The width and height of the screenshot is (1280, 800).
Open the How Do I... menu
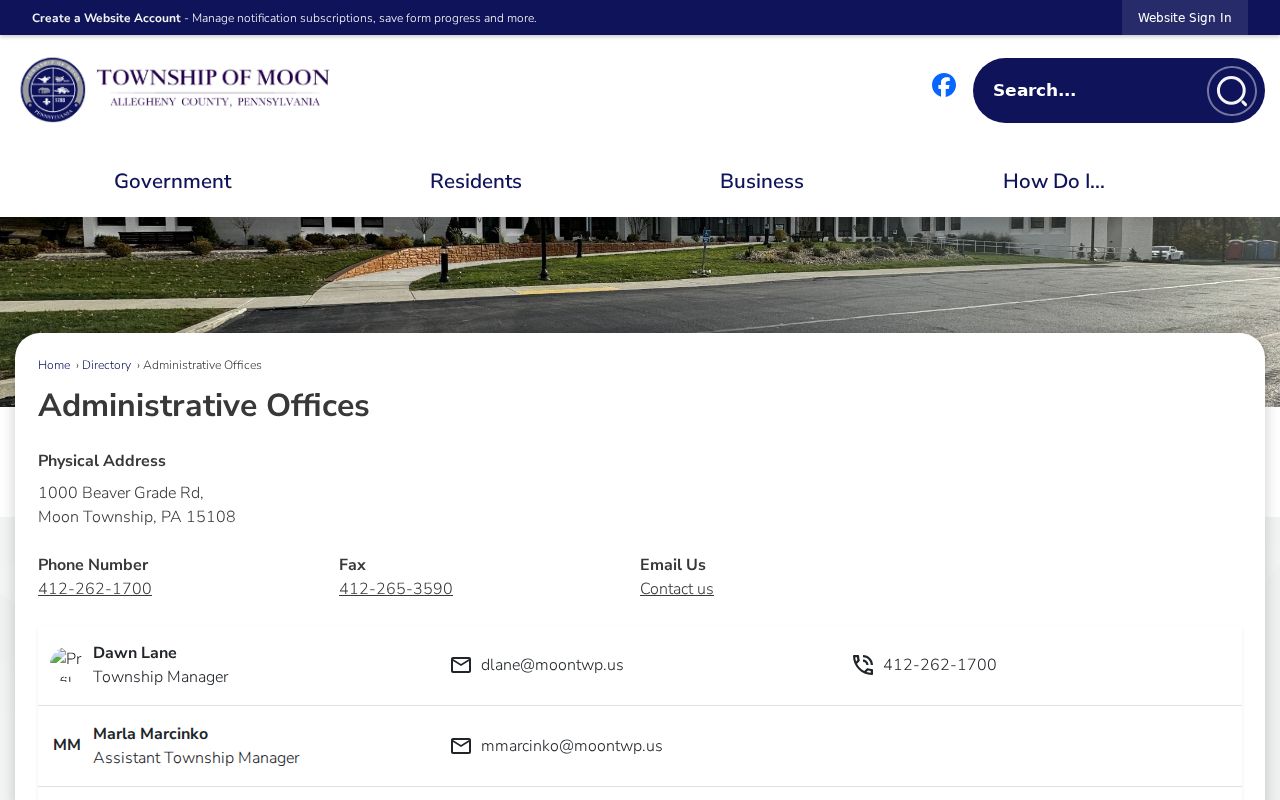pyautogui.click(x=1054, y=181)
